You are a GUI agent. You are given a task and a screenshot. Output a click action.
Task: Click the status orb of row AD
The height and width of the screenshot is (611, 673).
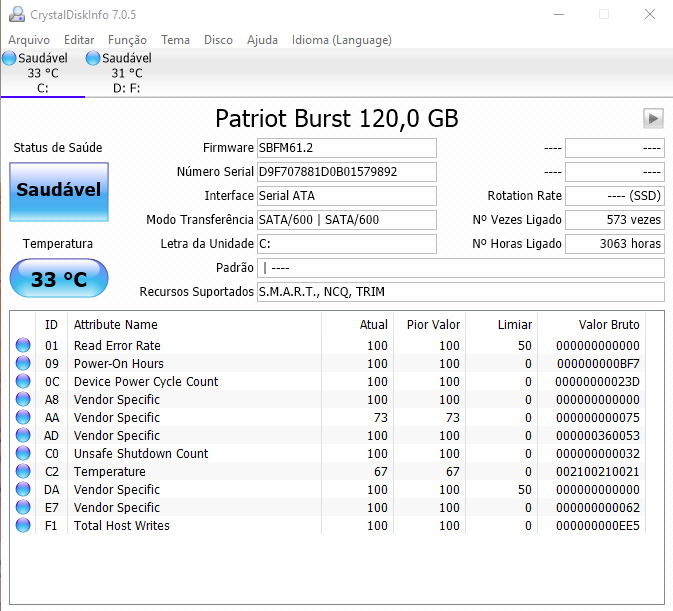click(x=23, y=436)
